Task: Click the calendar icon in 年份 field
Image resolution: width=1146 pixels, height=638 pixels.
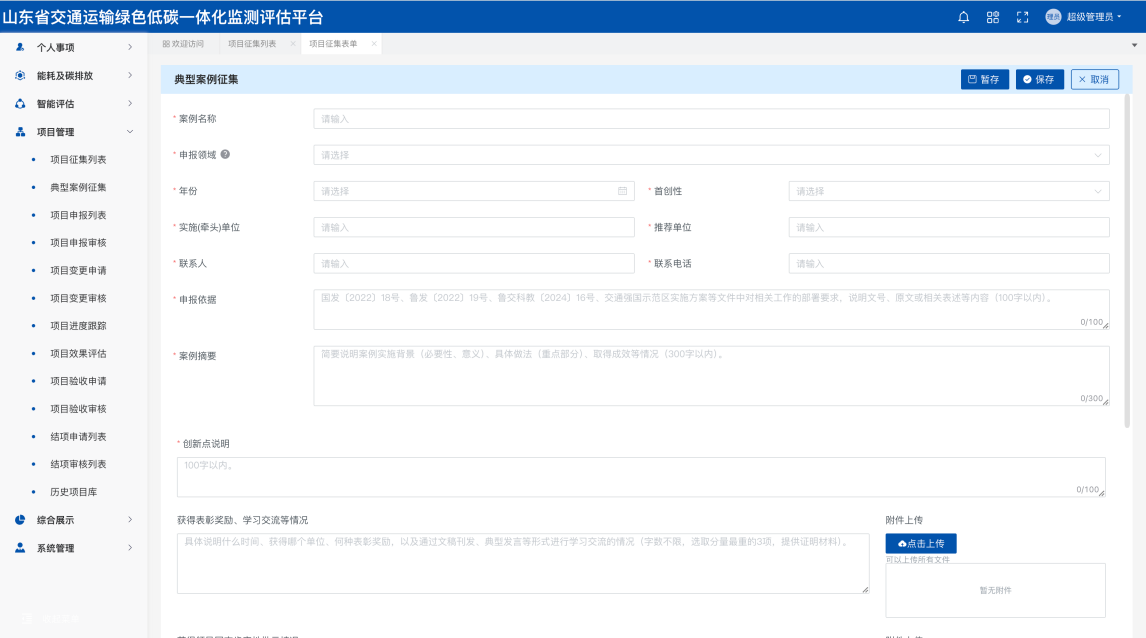Action: [622, 191]
